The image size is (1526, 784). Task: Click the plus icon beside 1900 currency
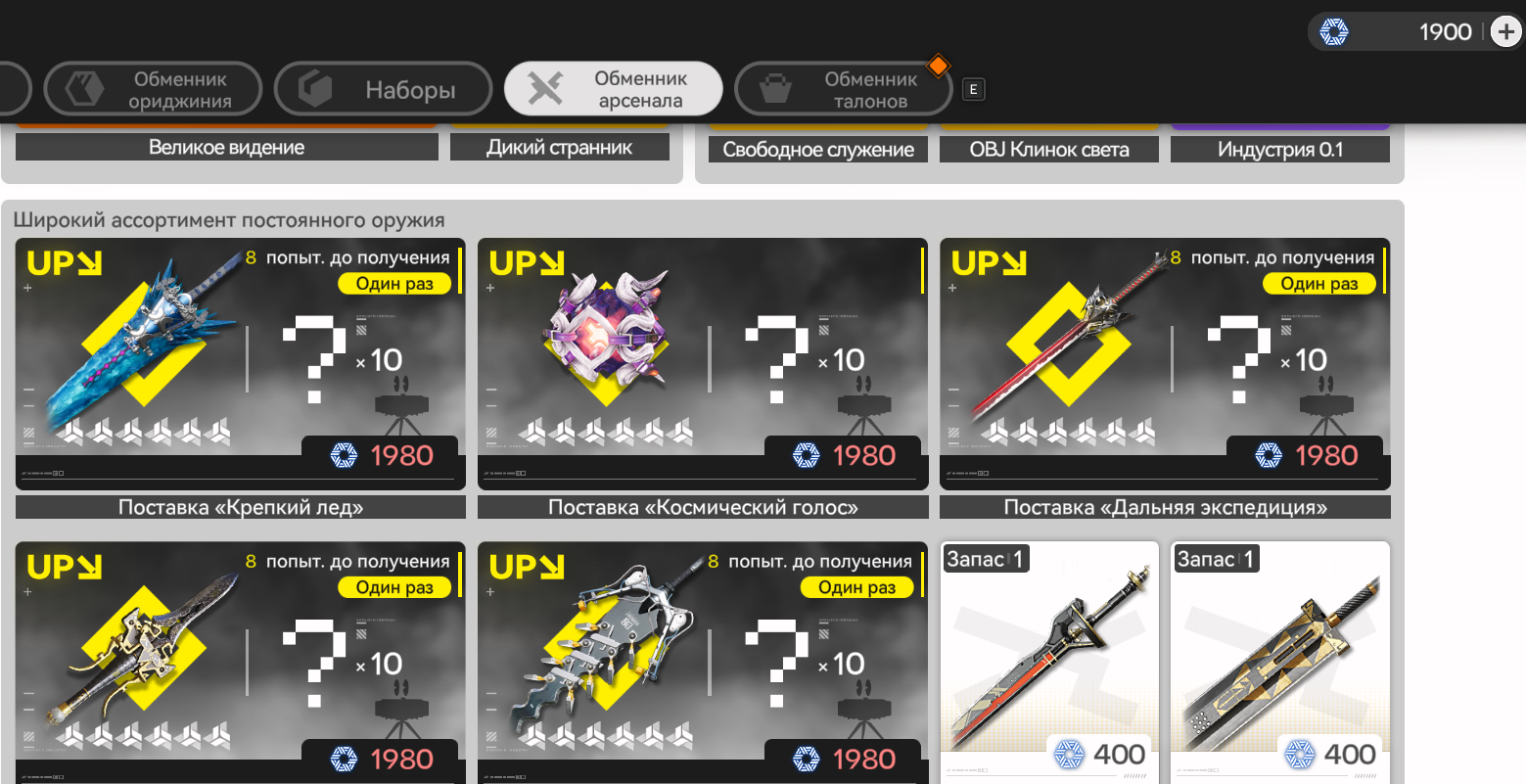[1505, 32]
